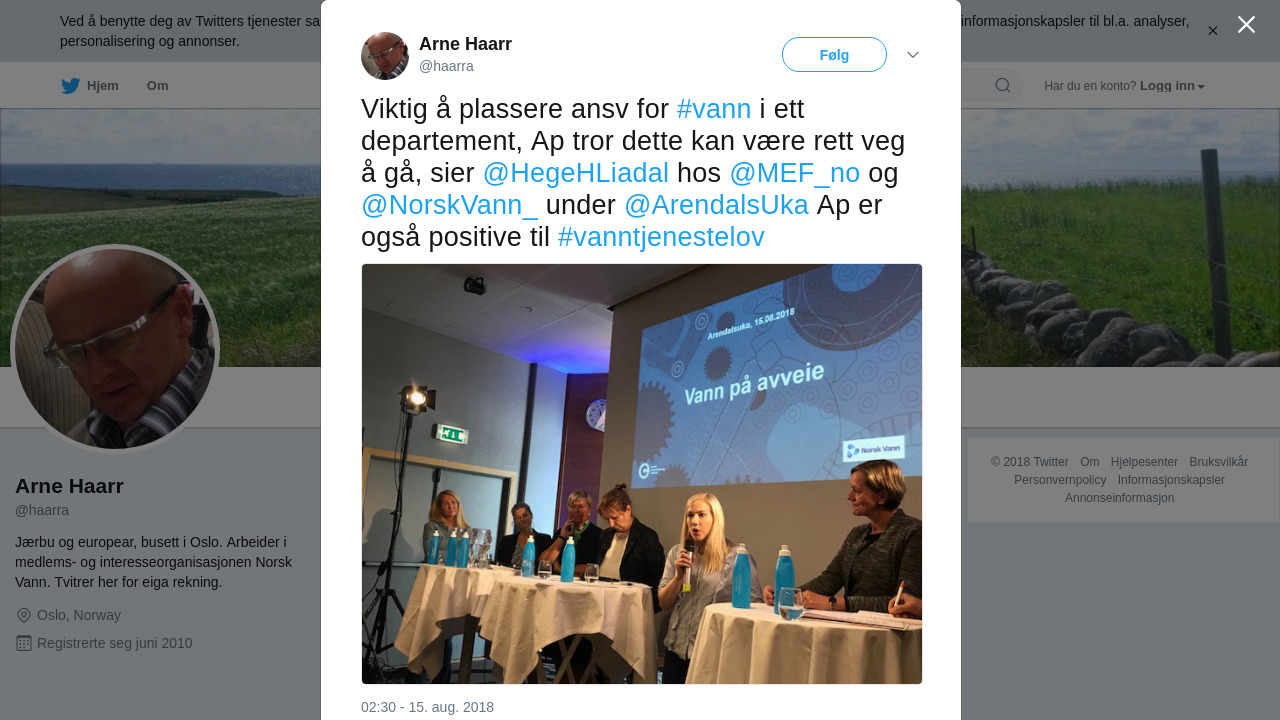Click Arne Haarr's small tweet avatar
The height and width of the screenshot is (720, 1280).
click(385, 56)
